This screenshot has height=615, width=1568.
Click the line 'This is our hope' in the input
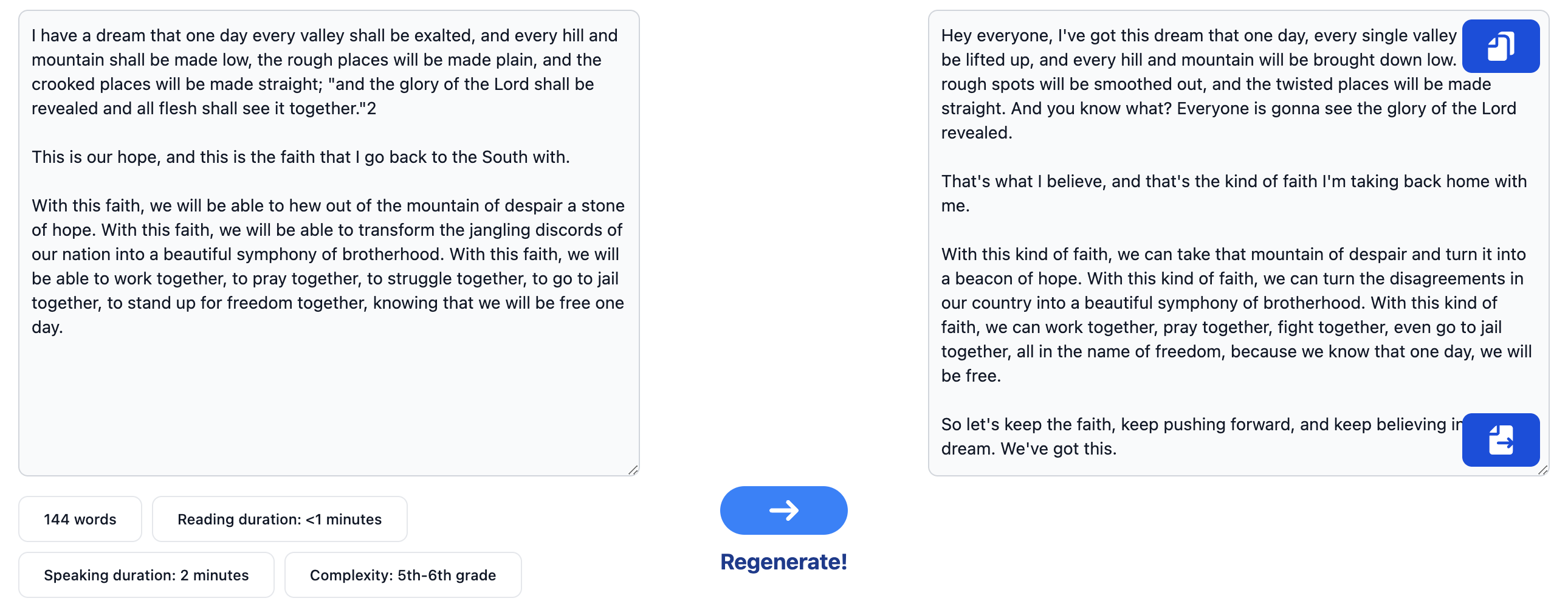coord(301,157)
